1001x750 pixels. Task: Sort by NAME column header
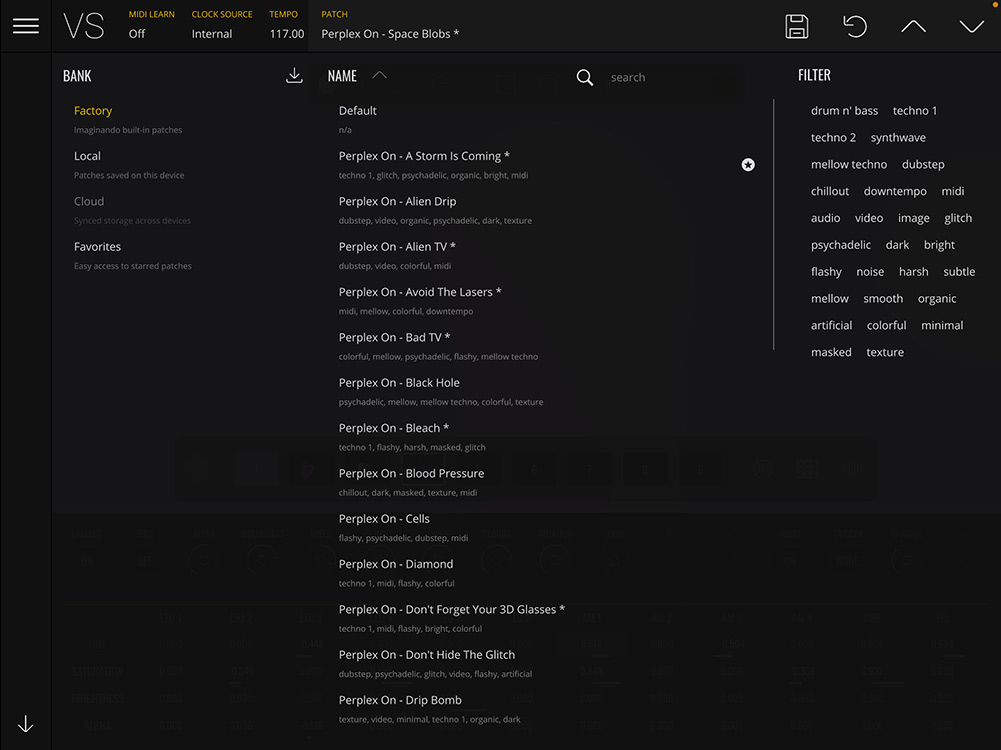pos(342,76)
